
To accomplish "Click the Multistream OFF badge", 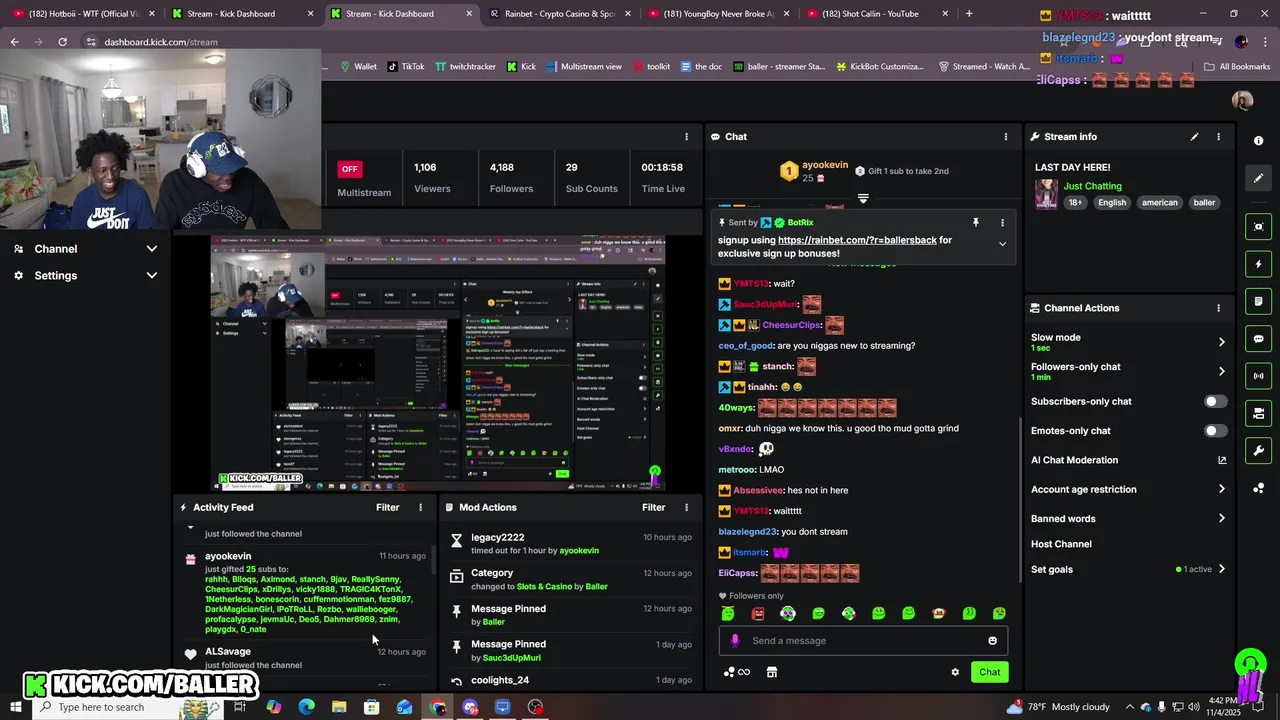I will [x=349, y=169].
